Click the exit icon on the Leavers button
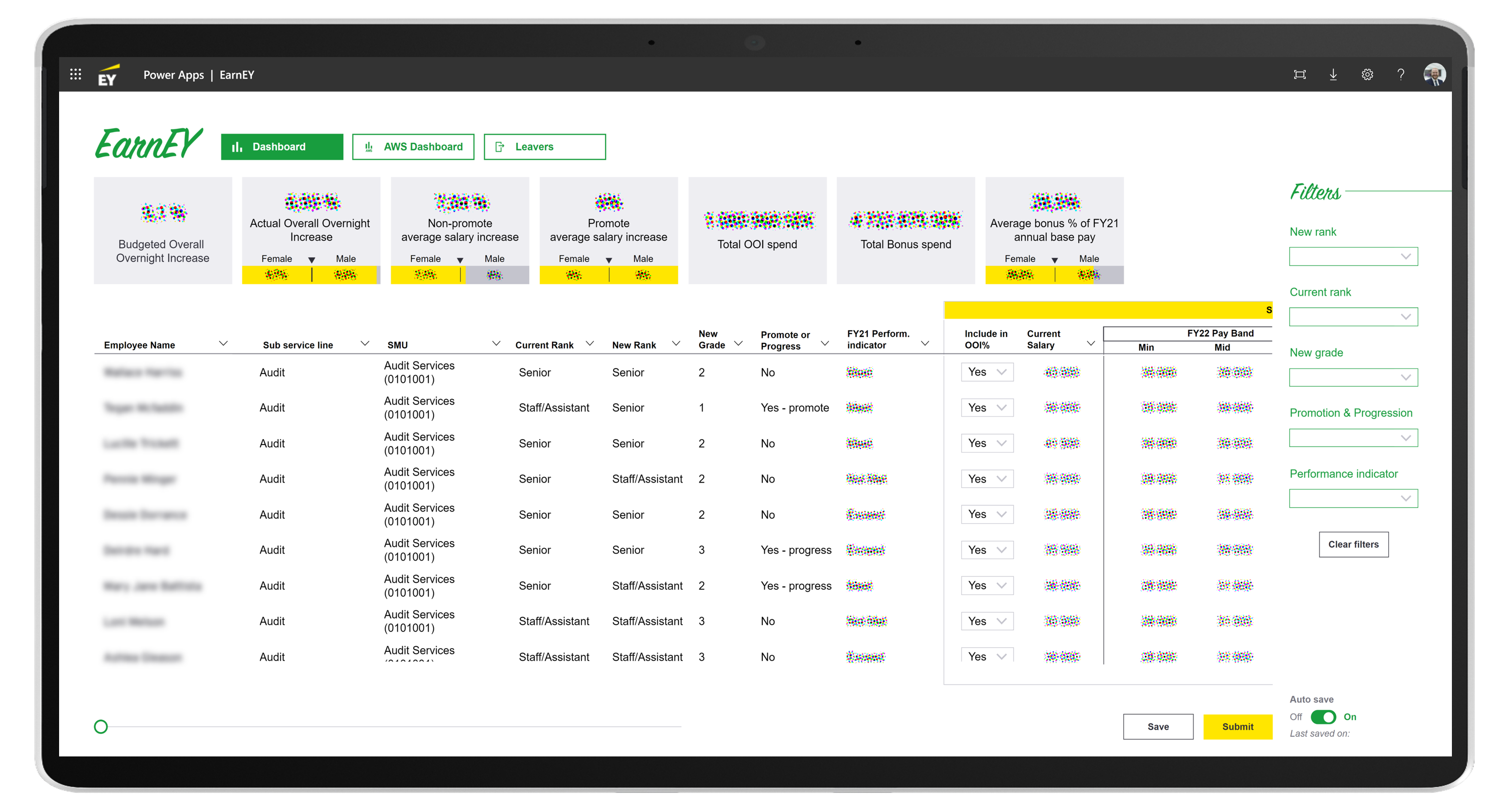The width and height of the screenshot is (1510, 812). 500,147
